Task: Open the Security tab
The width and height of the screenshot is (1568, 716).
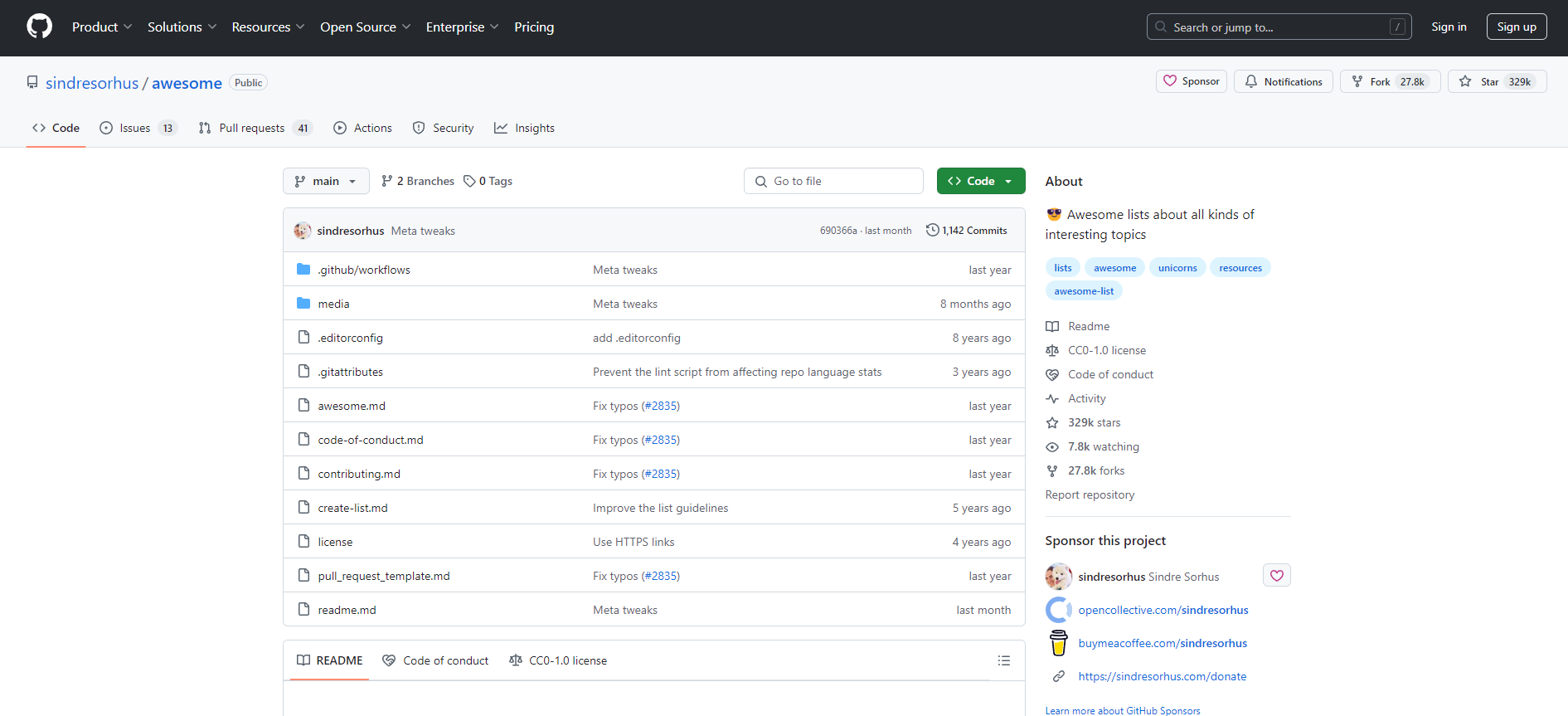Action: 443,128
